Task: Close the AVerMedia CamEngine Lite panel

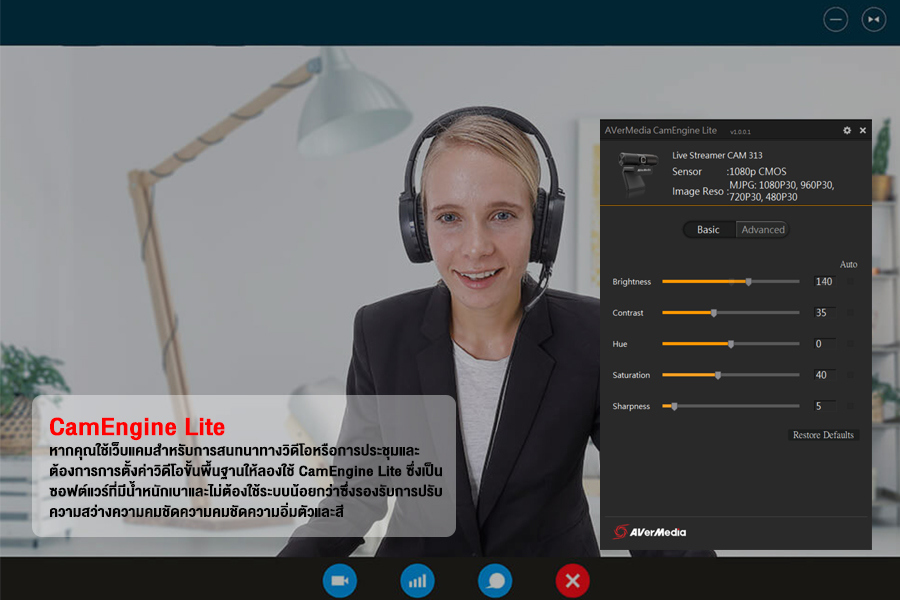Action: point(863,130)
